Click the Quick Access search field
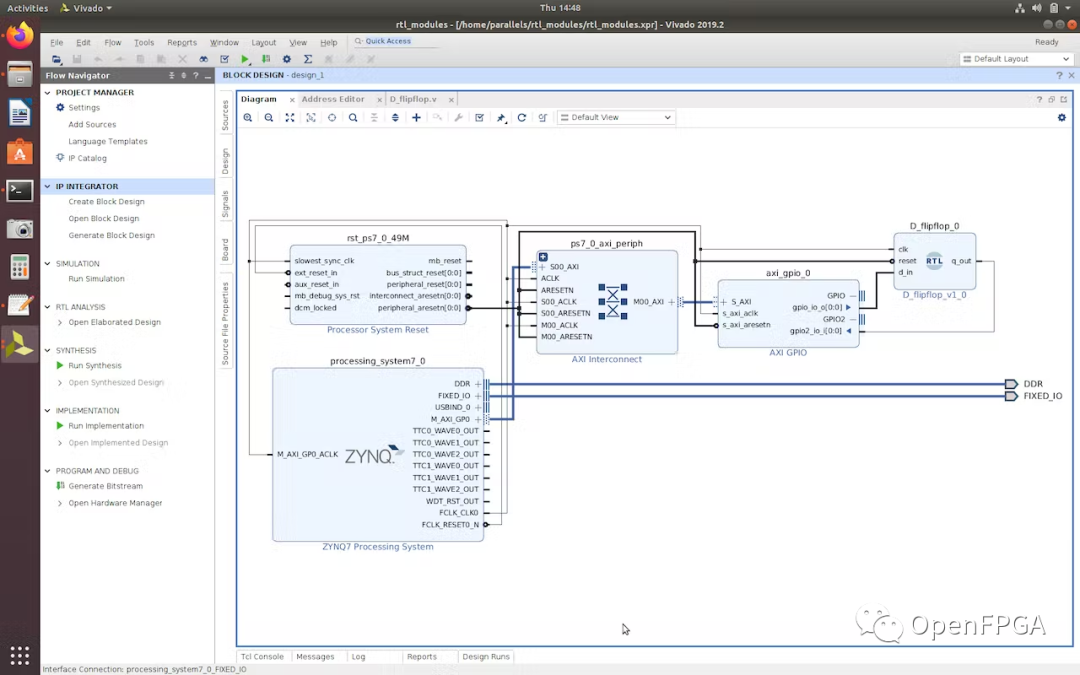The width and height of the screenshot is (1080, 675). pos(388,42)
